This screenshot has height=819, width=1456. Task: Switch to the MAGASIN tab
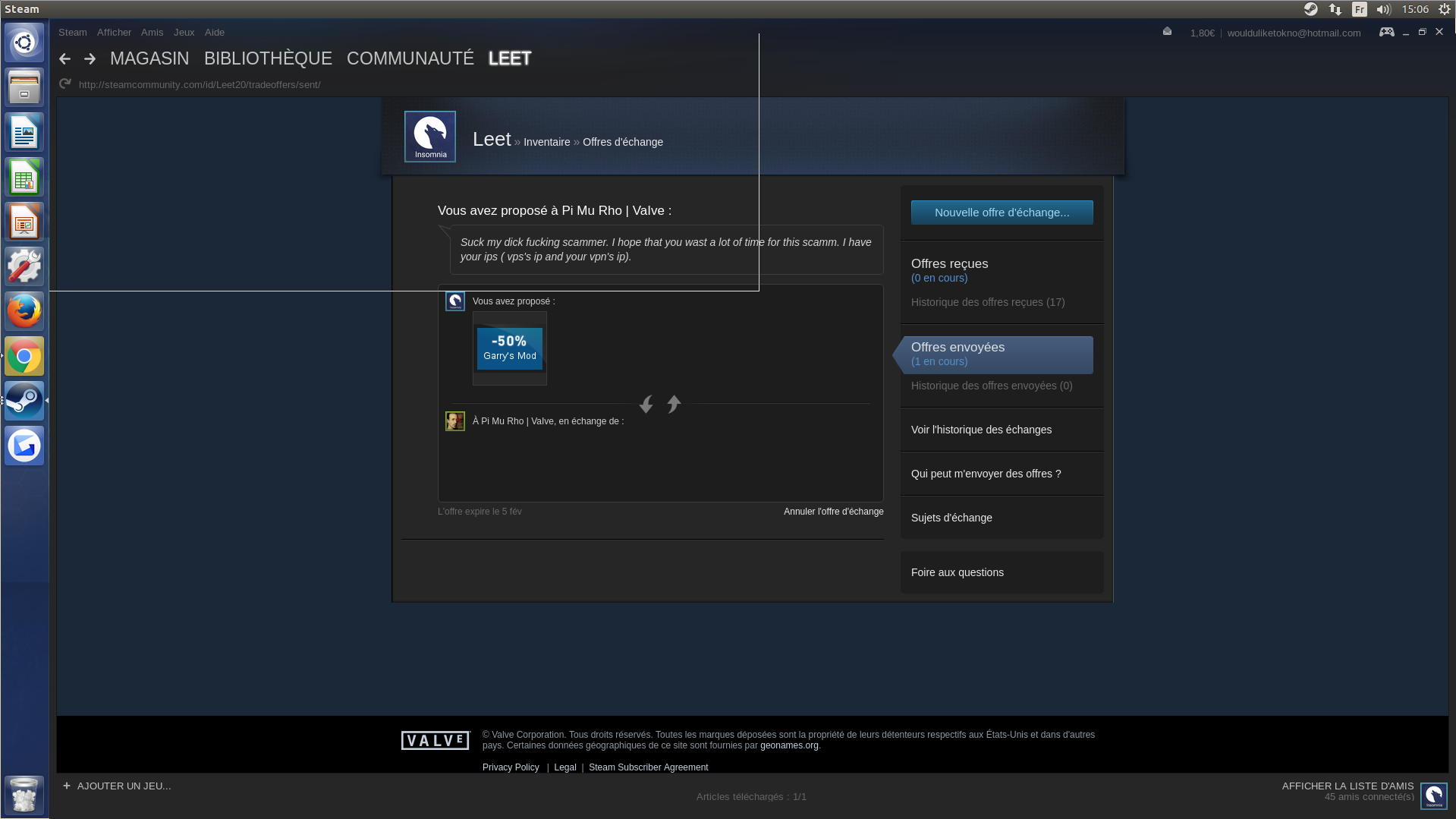pos(149,58)
